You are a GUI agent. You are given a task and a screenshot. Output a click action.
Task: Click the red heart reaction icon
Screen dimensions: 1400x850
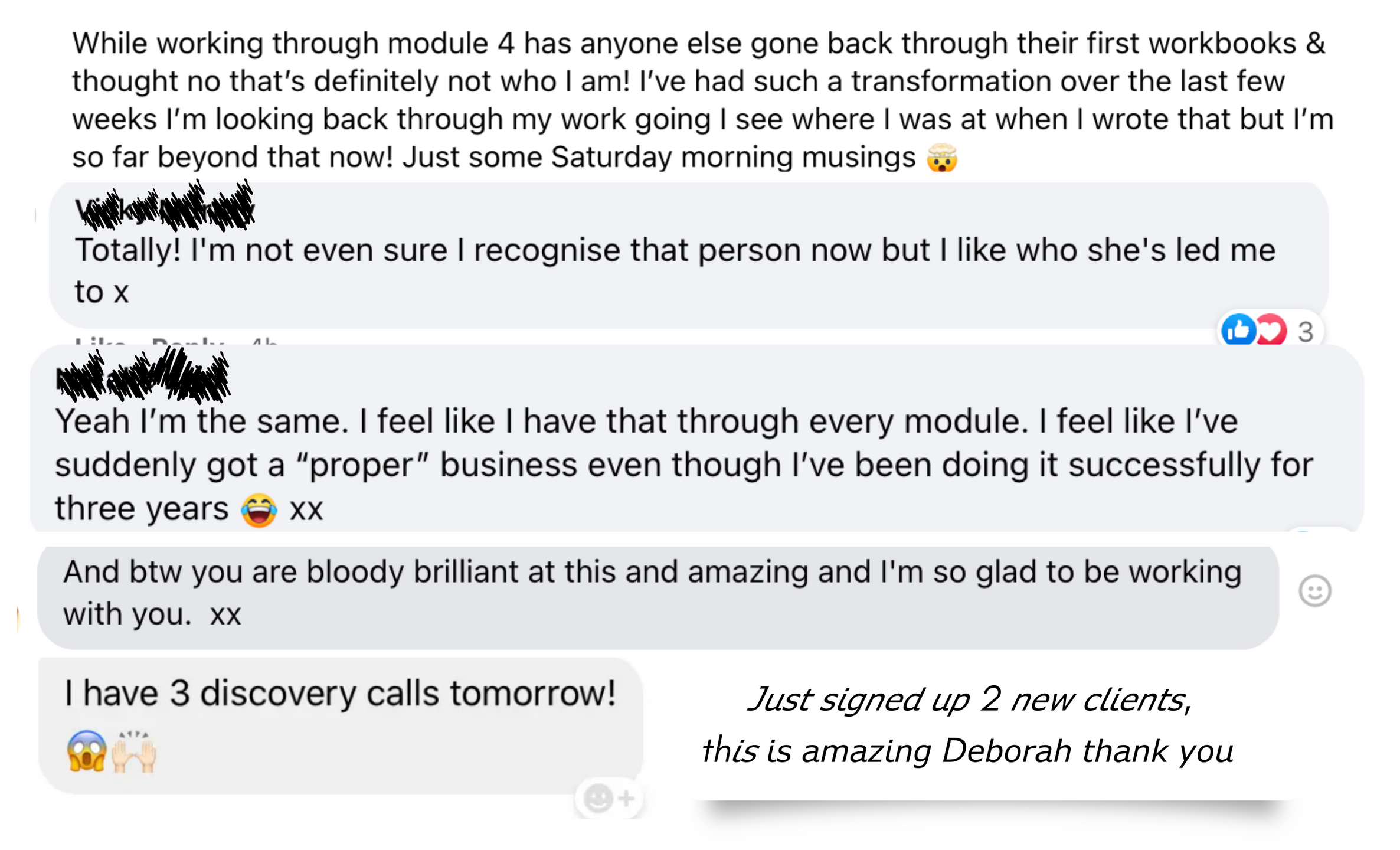(x=1270, y=330)
